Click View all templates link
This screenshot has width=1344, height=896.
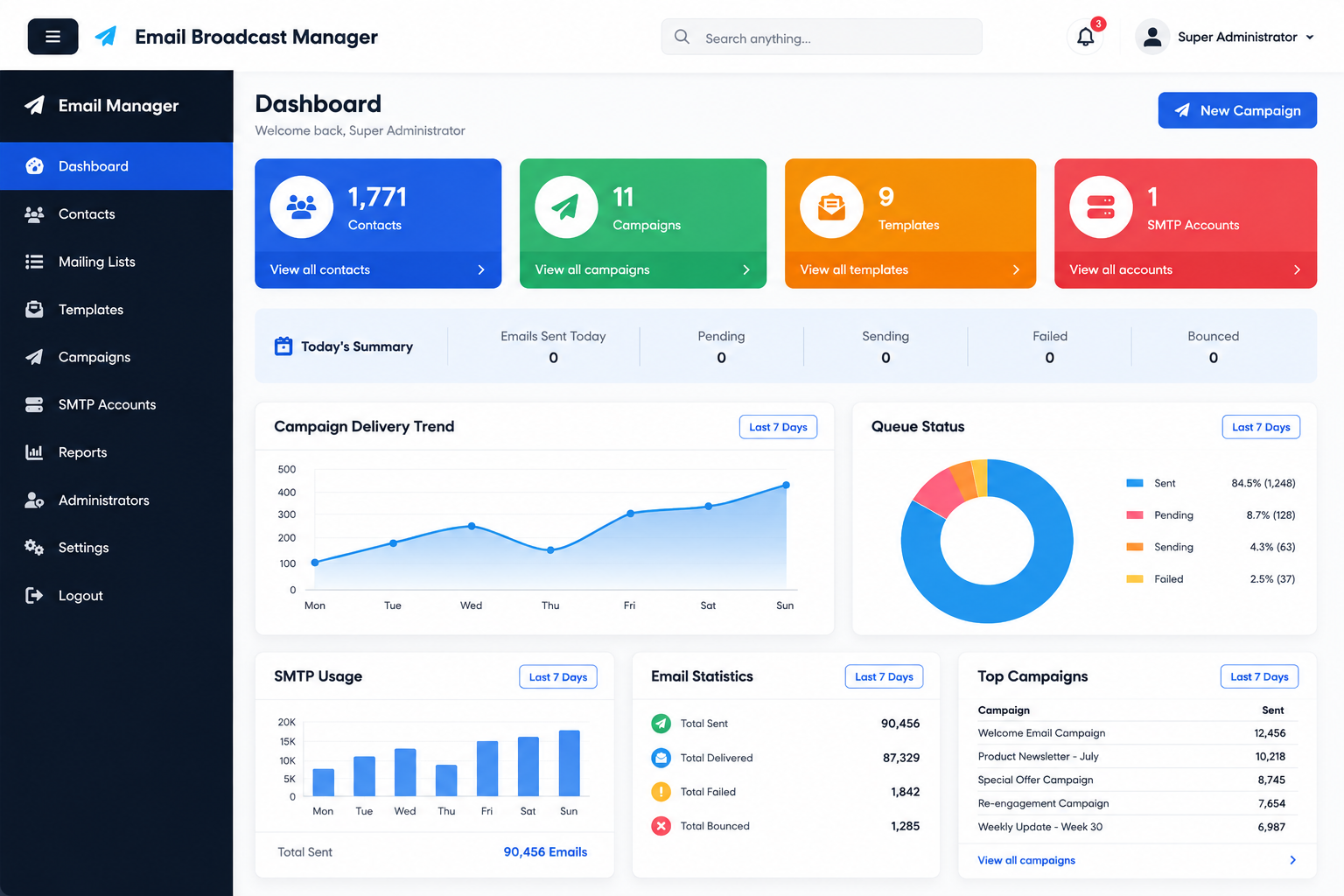click(x=854, y=270)
